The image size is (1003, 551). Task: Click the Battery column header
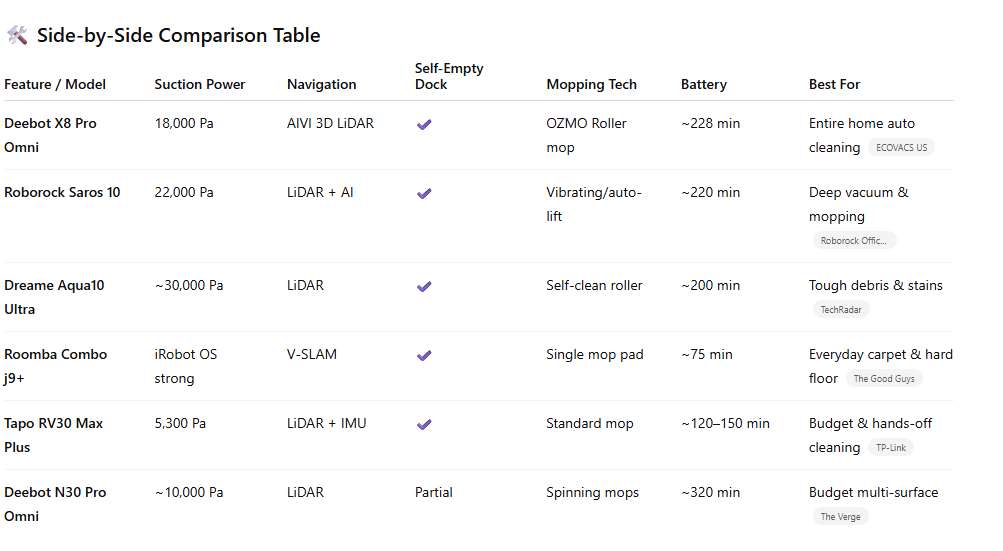(704, 85)
